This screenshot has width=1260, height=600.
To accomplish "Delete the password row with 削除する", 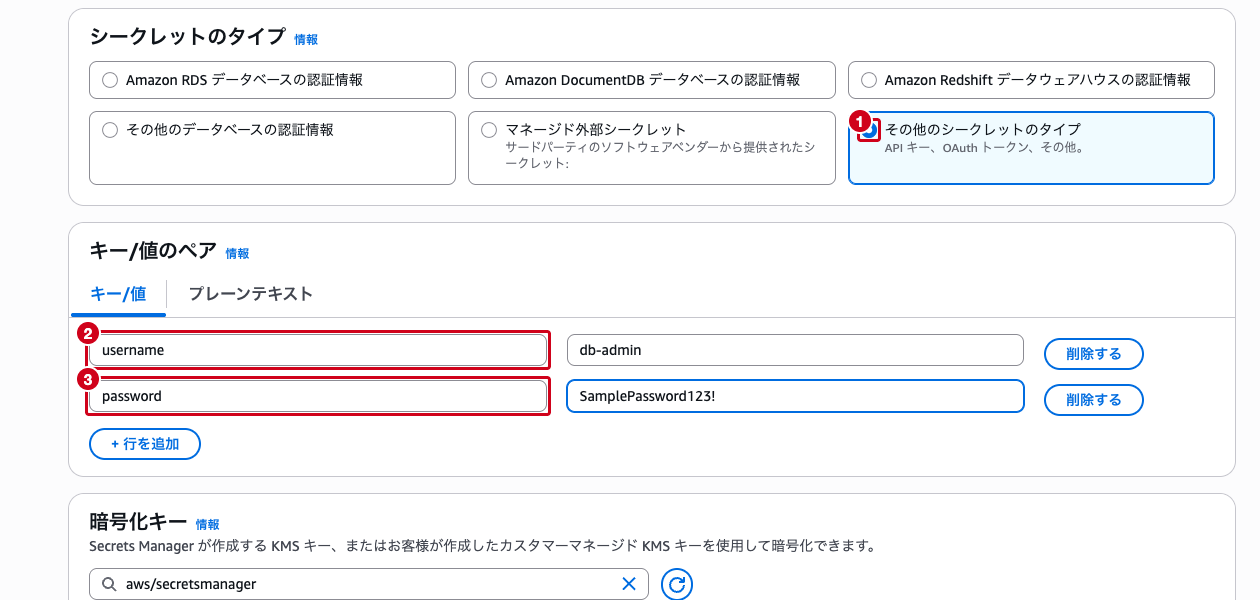I will 1094,400.
